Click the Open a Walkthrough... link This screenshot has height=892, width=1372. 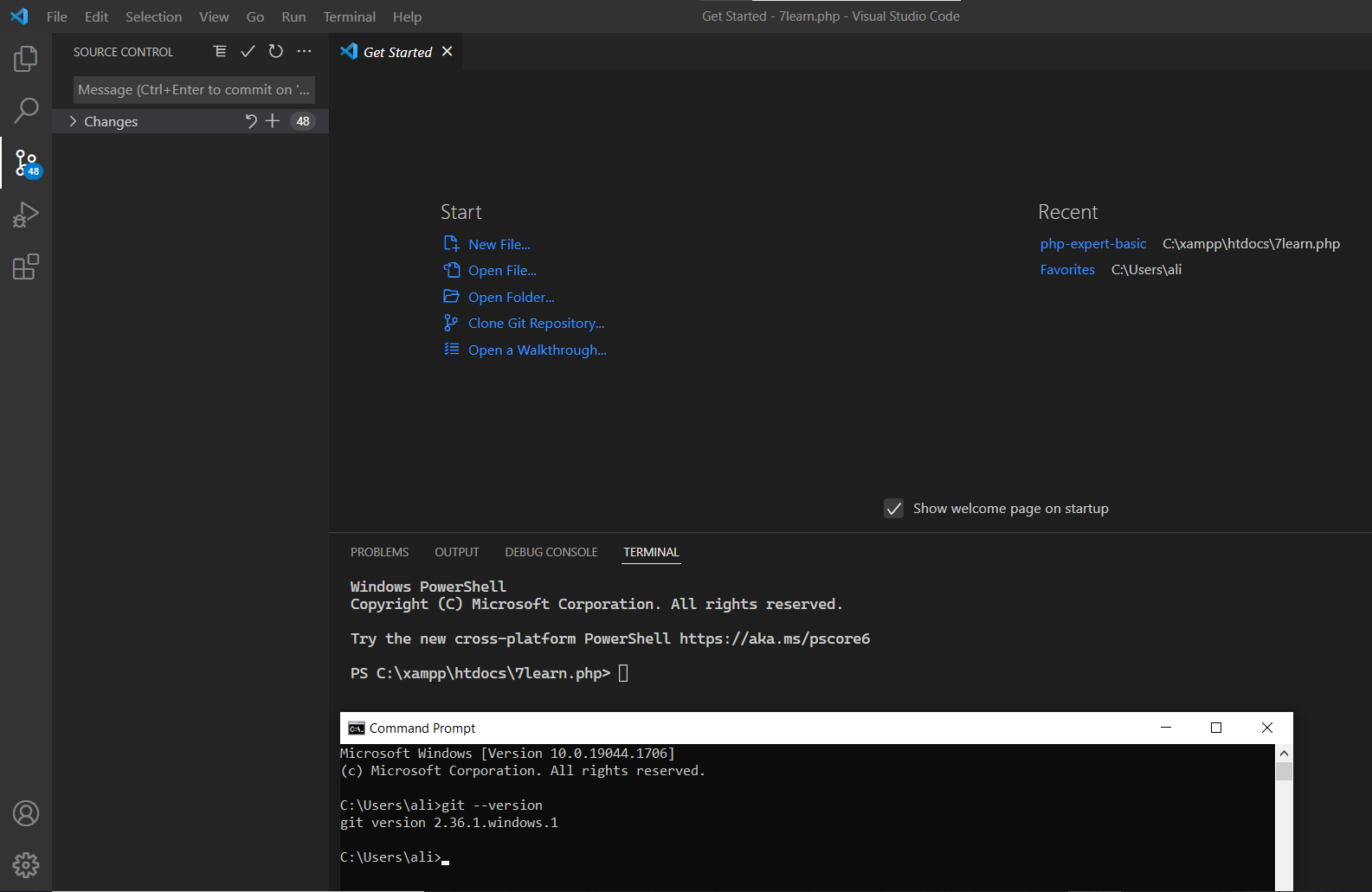point(538,350)
